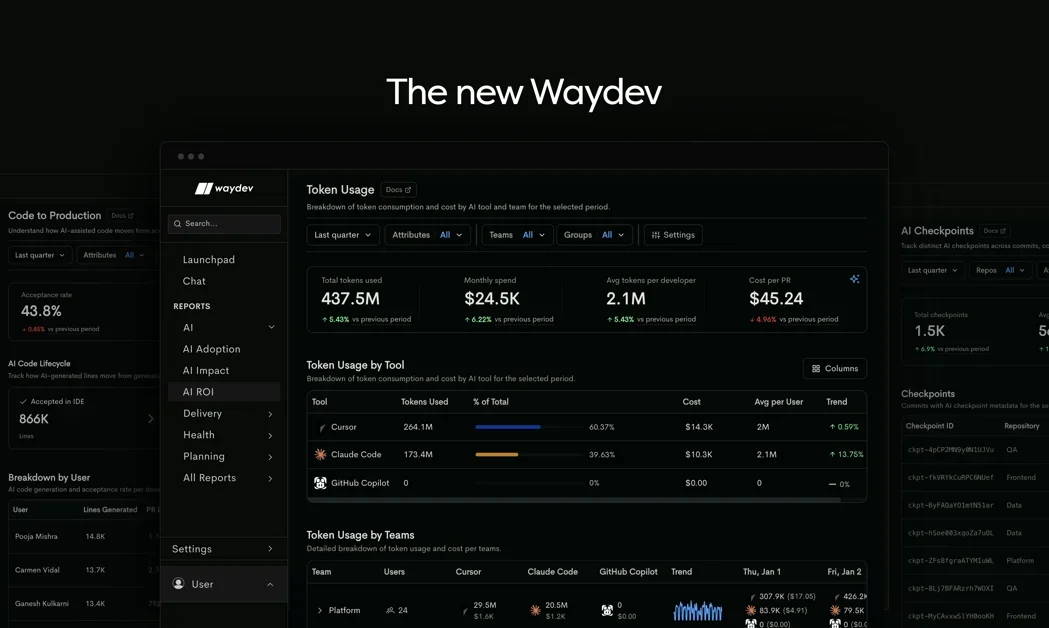Sort by Tokens Used column header

click(424, 402)
